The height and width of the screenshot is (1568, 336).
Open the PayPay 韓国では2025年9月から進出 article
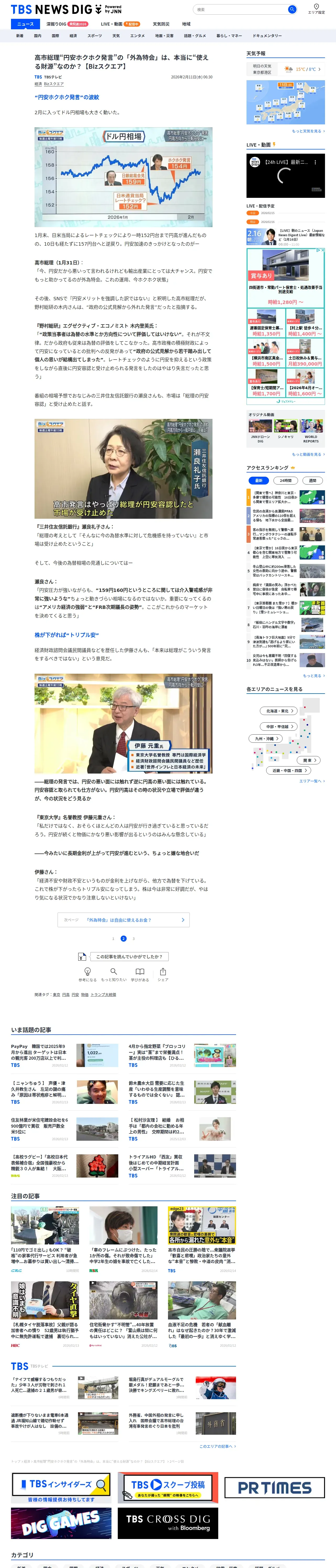tap(65, 1056)
